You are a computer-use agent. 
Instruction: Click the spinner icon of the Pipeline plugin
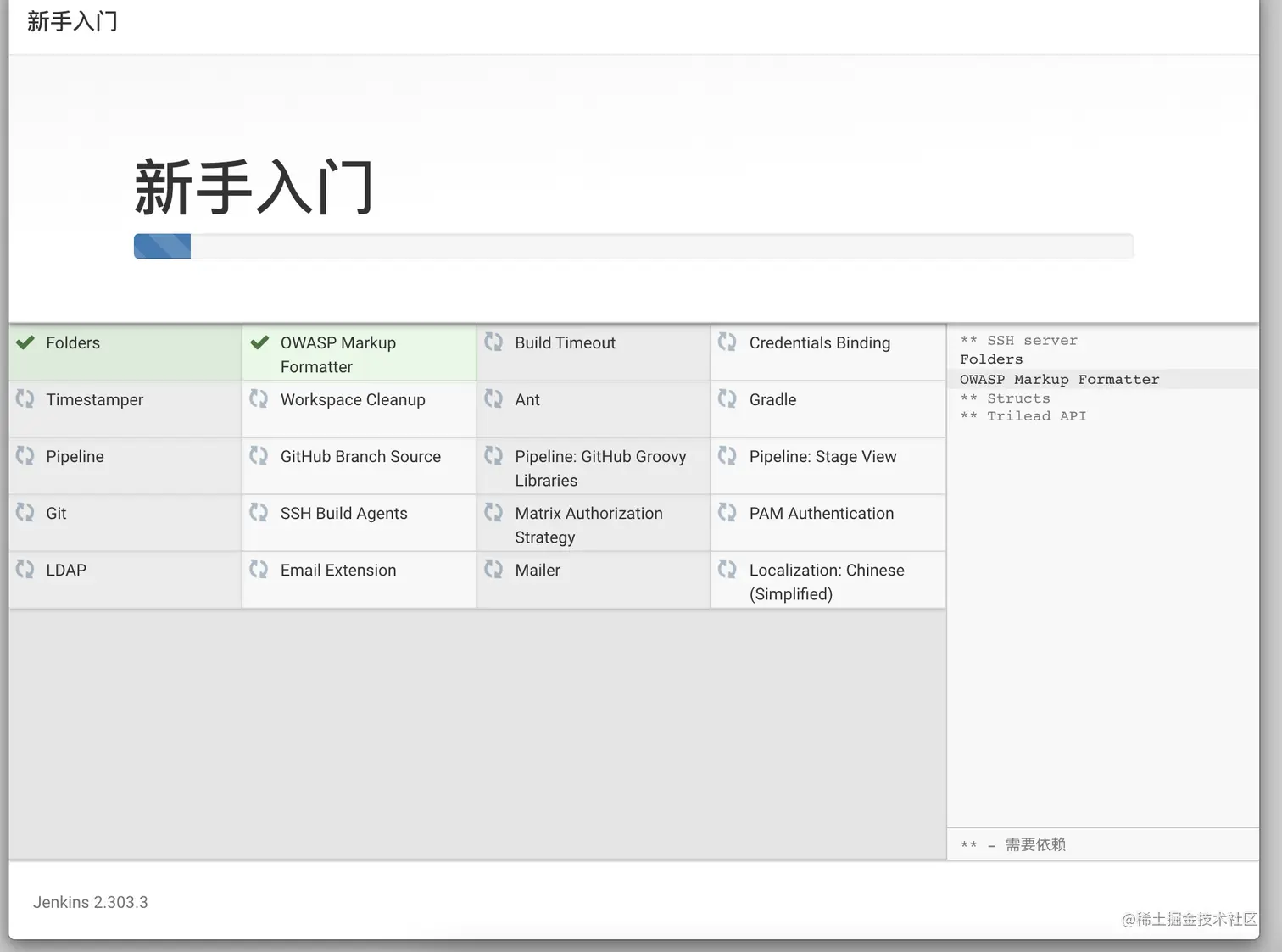click(x=25, y=455)
